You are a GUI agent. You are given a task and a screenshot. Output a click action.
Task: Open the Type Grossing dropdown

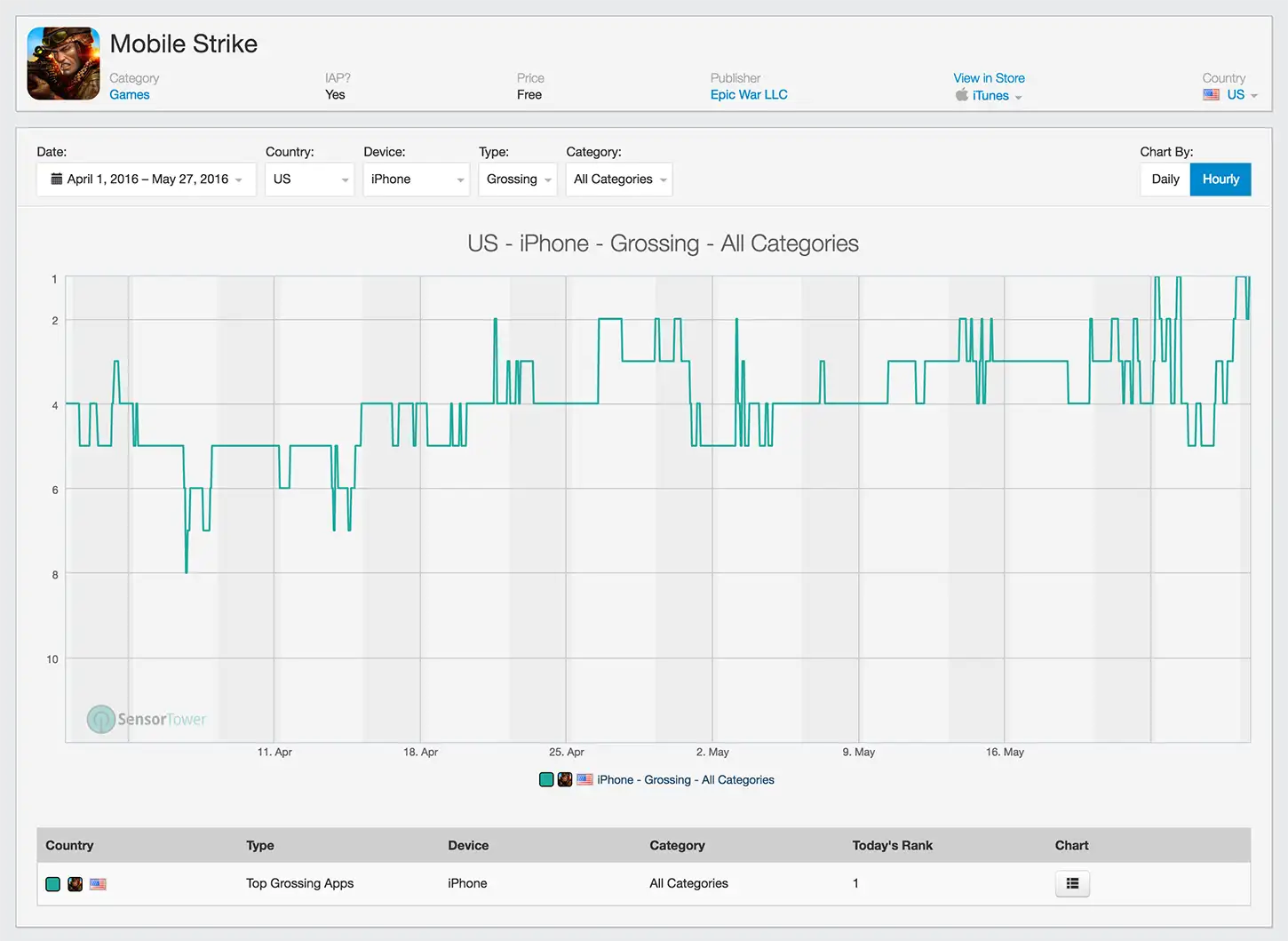[518, 179]
